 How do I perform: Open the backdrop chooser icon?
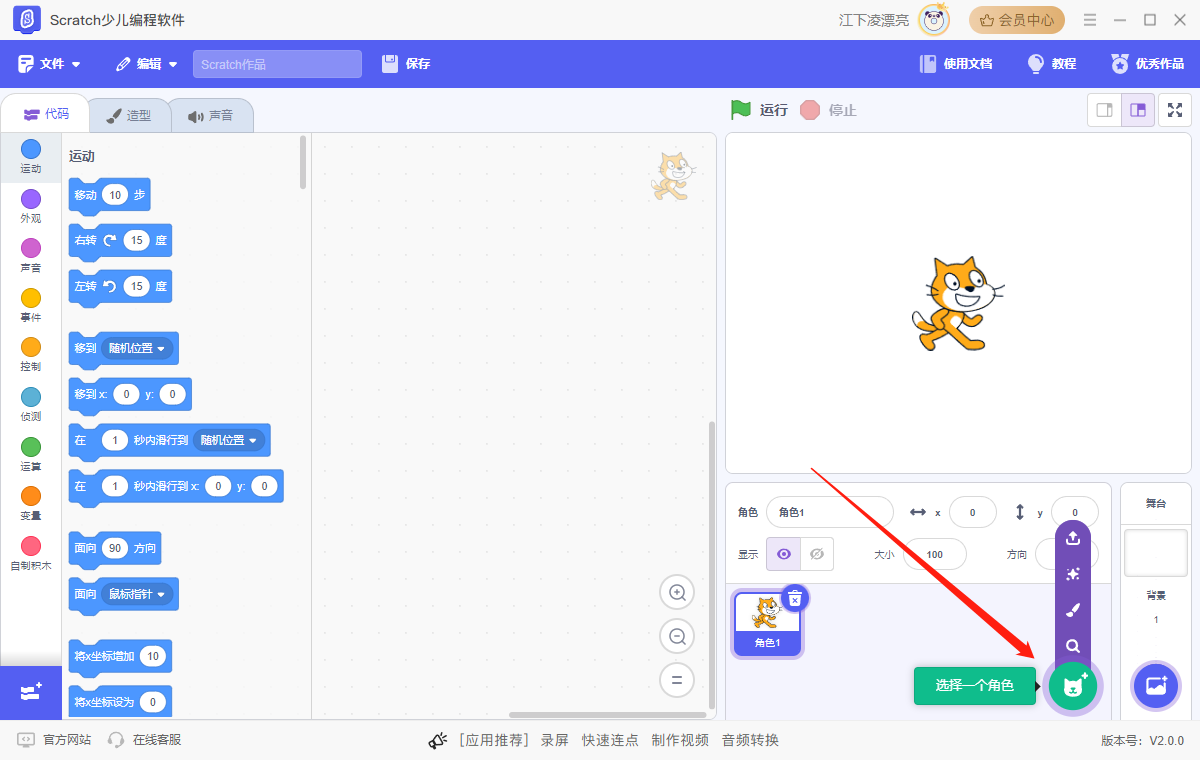[1156, 686]
